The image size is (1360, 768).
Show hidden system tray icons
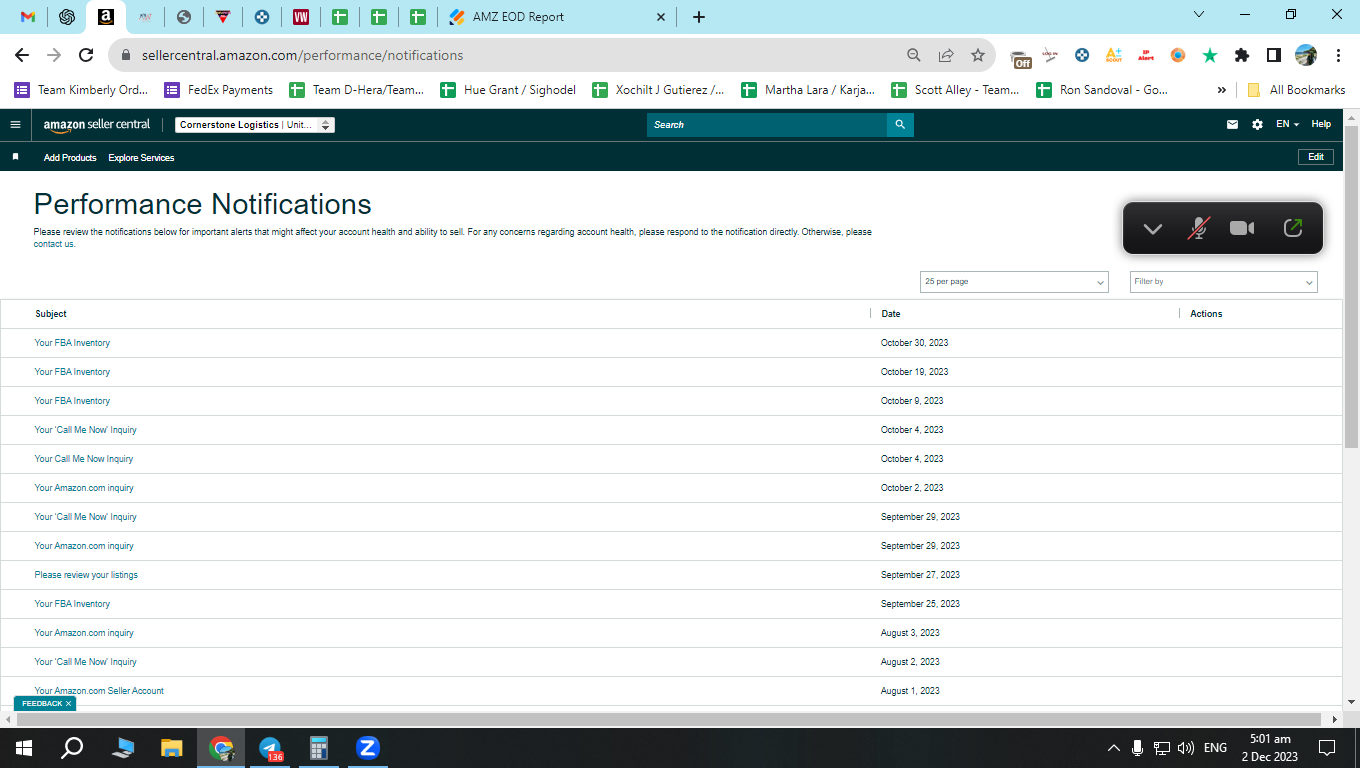point(1113,748)
